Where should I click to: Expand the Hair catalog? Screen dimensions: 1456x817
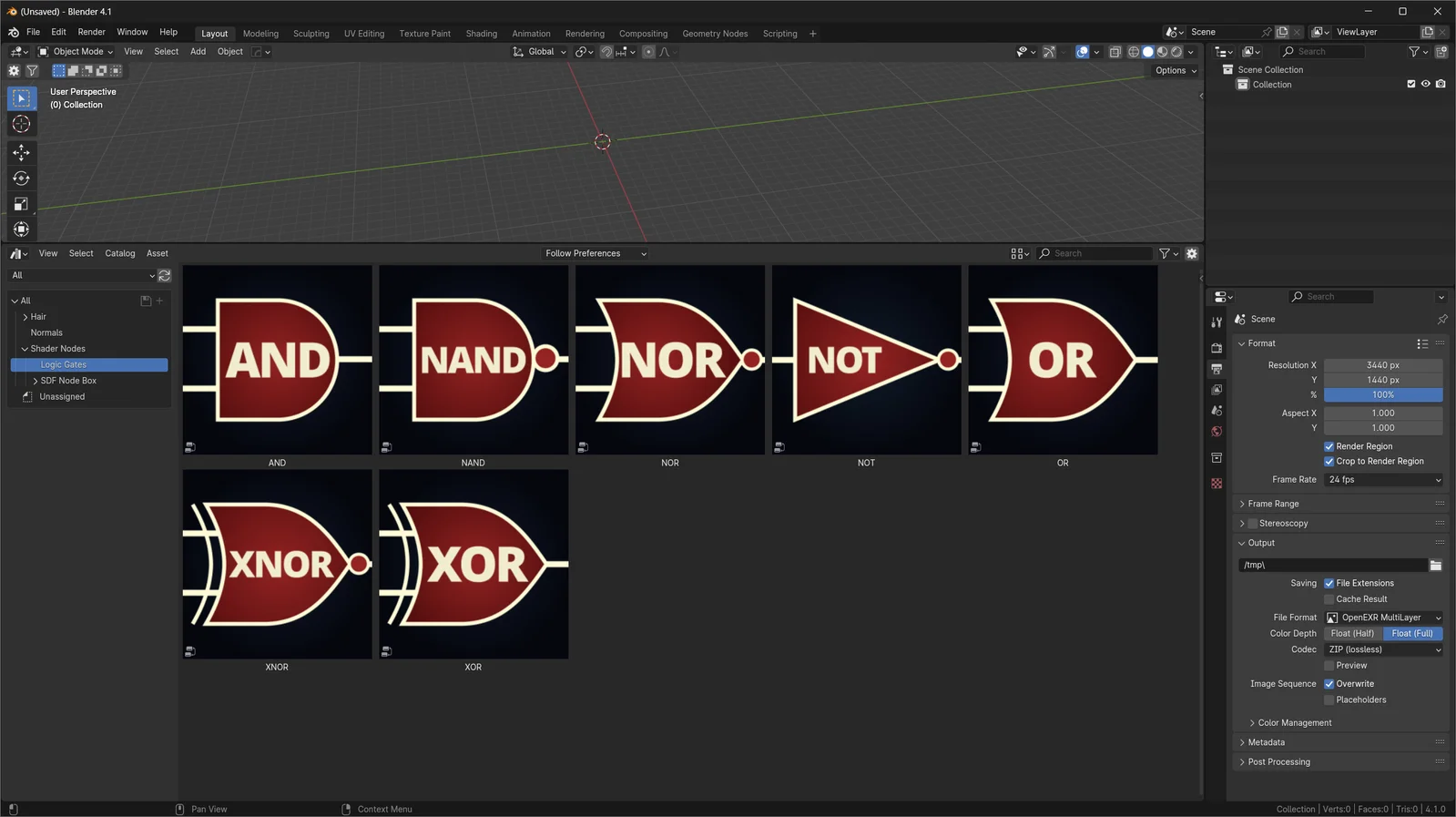(x=25, y=317)
